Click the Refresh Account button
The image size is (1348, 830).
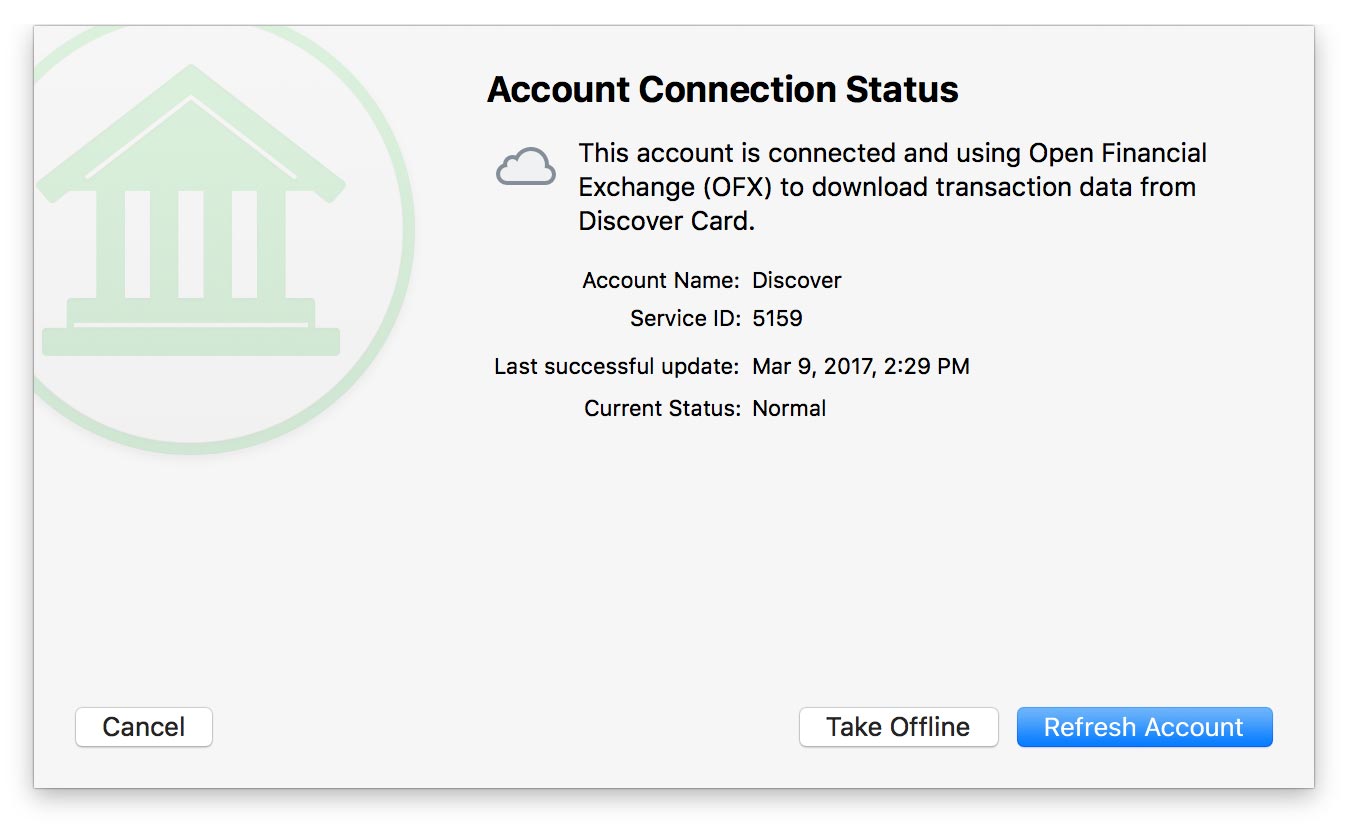click(1144, 727)
